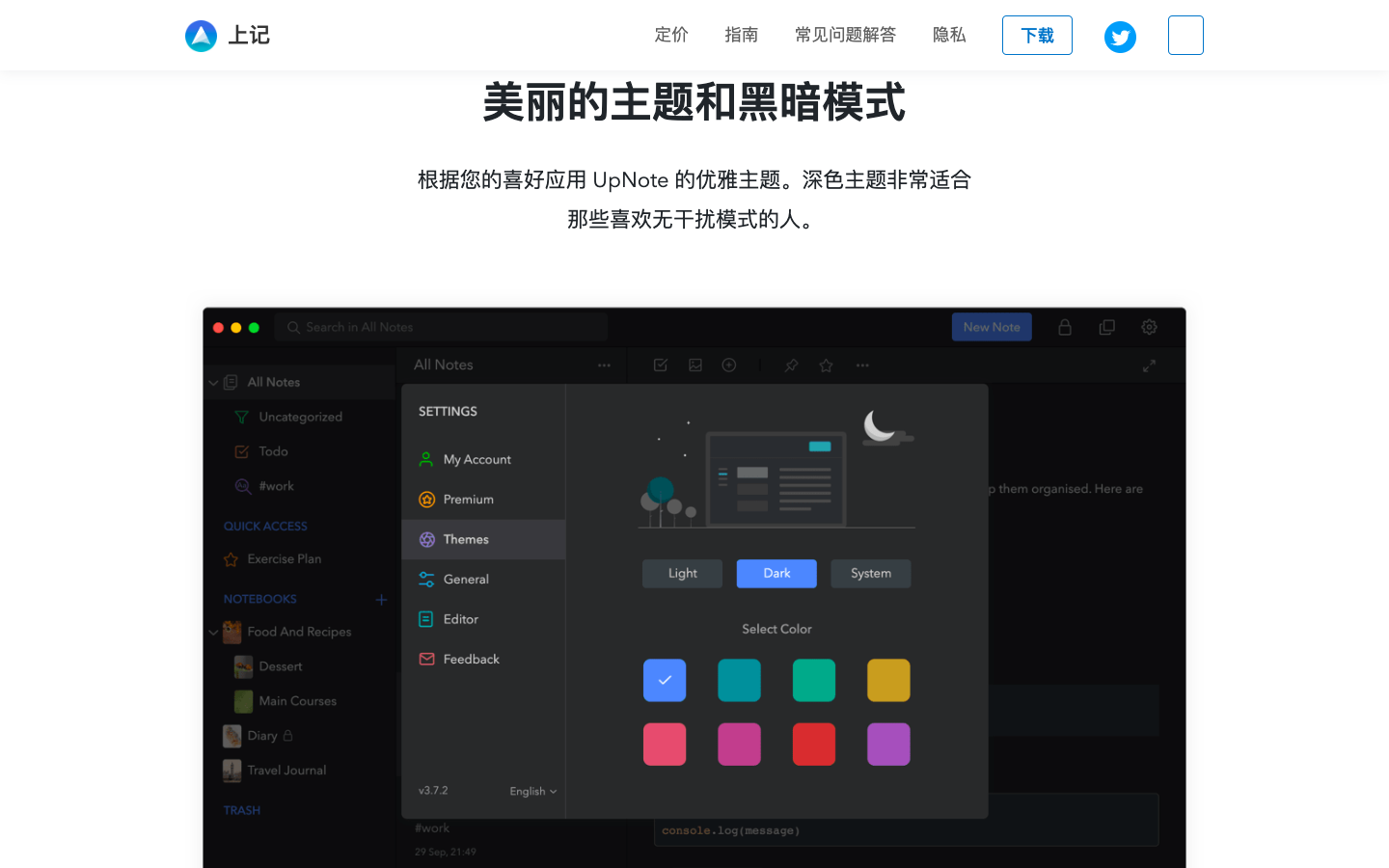Select the purple color swatch
Image resolution: width=1389 pixels, height=868 pixels.
(888, 745)
